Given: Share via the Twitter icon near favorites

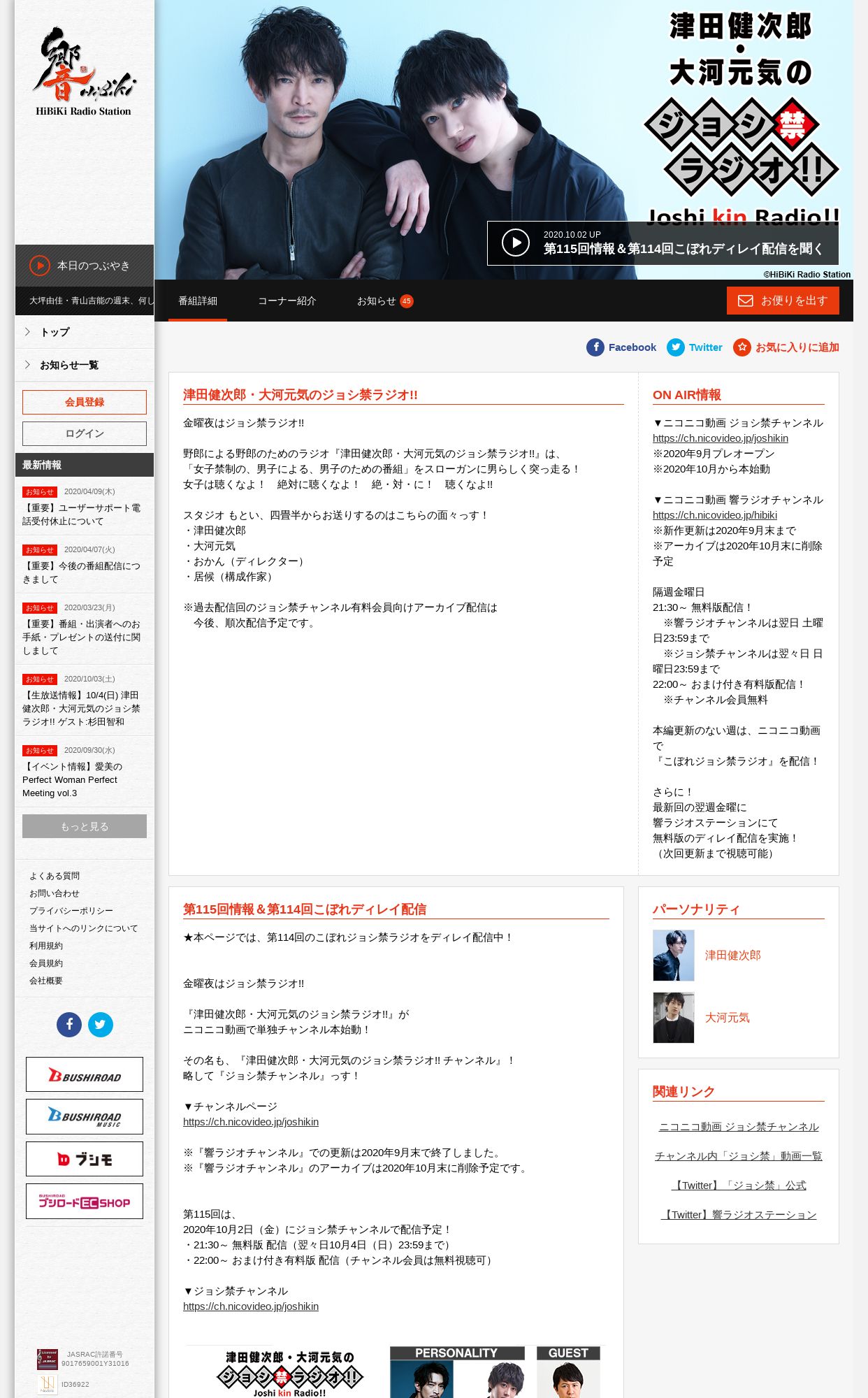Looking at the screenshot, I should click(x=676, y=347).
